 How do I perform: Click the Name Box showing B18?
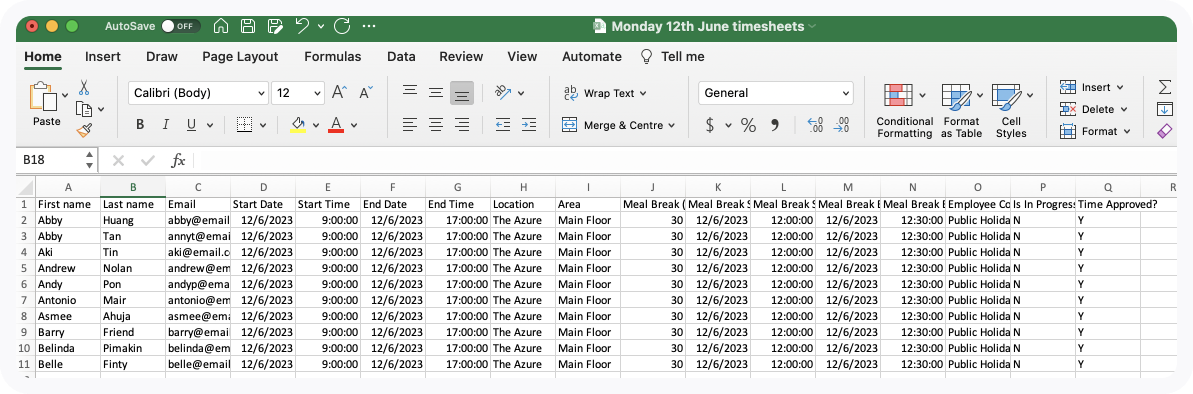[x=50, y=160]
